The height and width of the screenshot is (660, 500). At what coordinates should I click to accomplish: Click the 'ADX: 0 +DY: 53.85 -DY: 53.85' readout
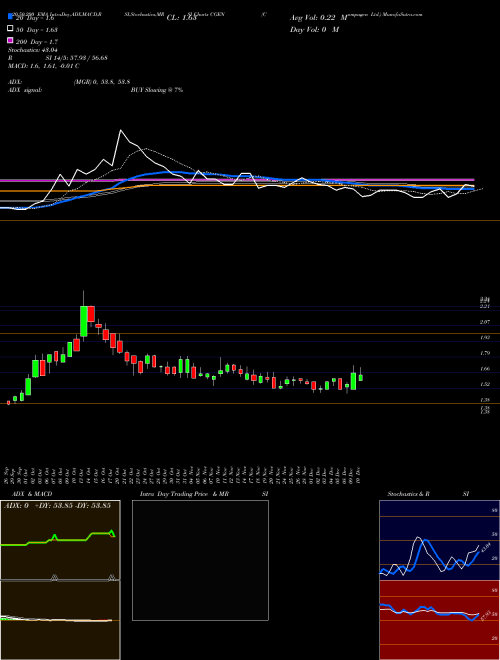57,505
